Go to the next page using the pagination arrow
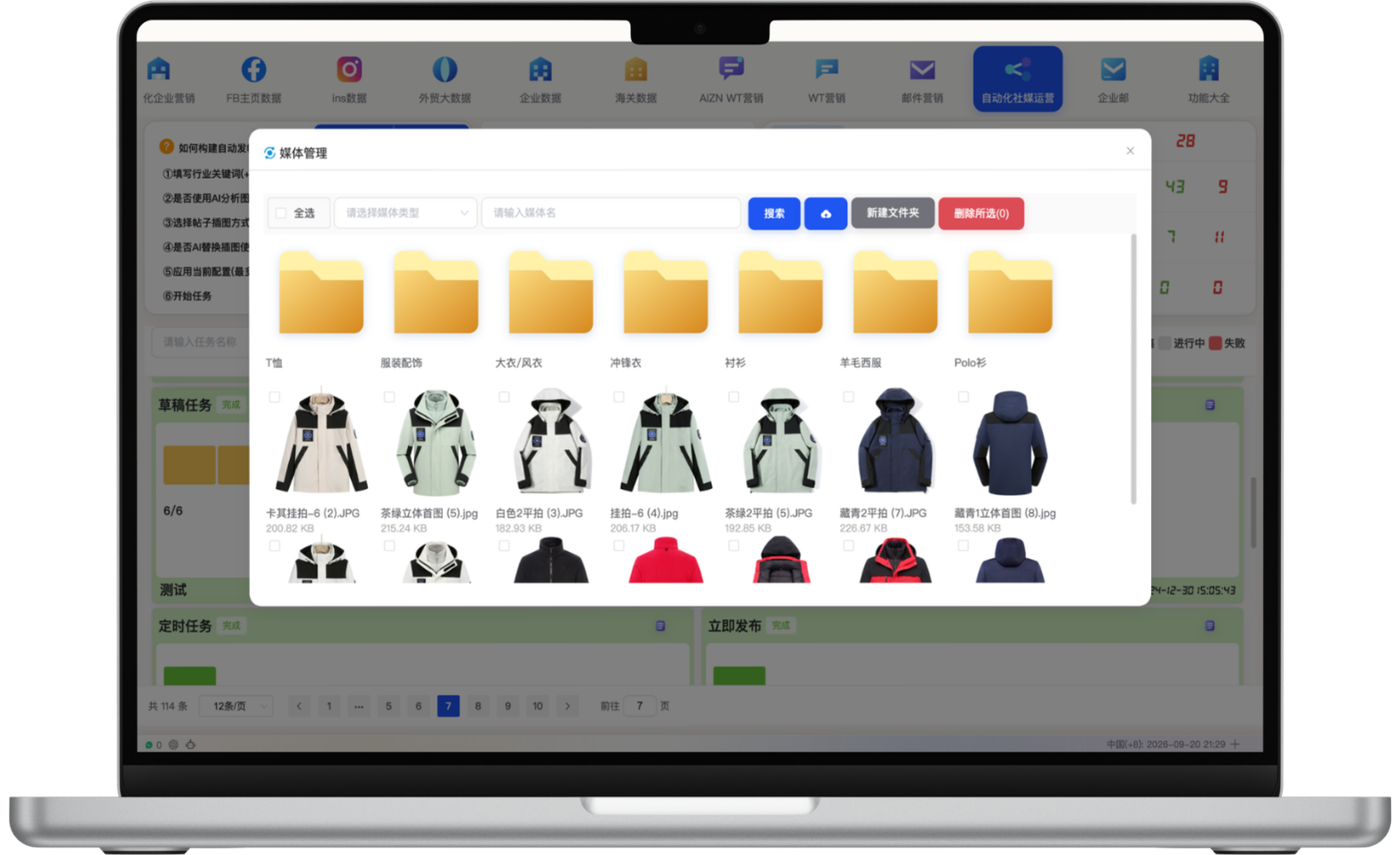The image size is (1400, 855). (568, 707)
